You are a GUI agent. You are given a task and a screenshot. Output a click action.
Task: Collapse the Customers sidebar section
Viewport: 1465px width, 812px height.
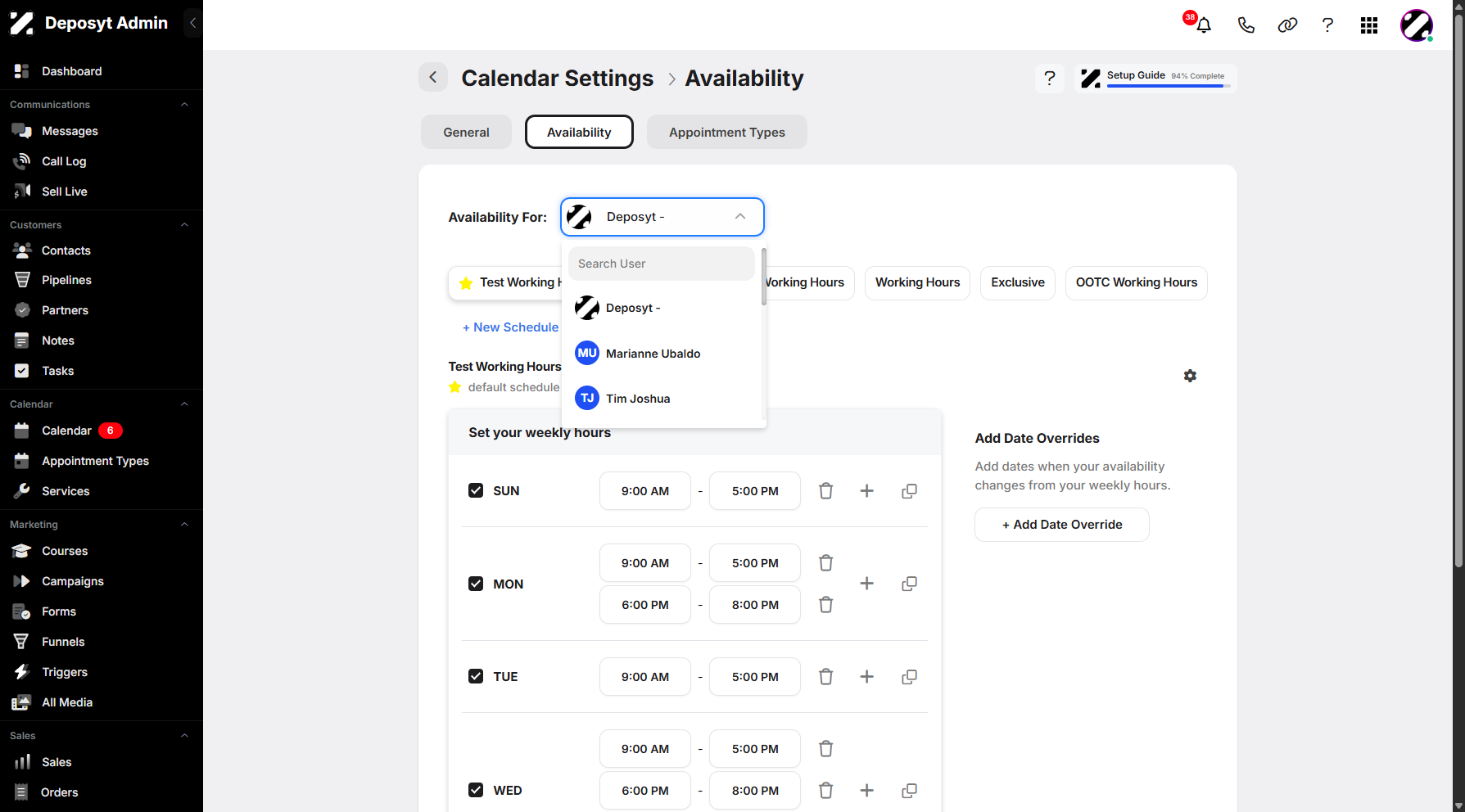tap(184, 225)
